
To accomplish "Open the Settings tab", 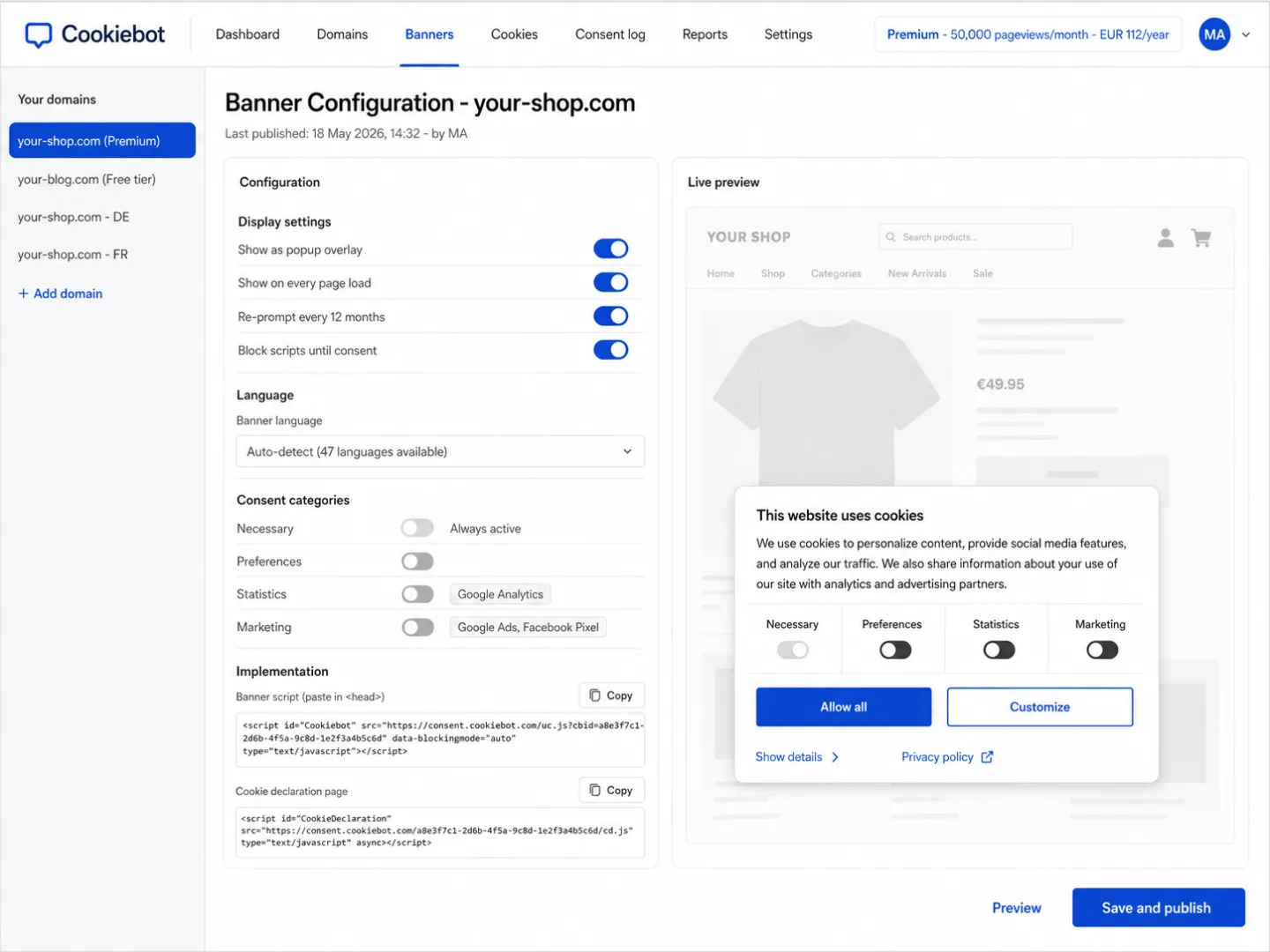I will coord(788,34).
